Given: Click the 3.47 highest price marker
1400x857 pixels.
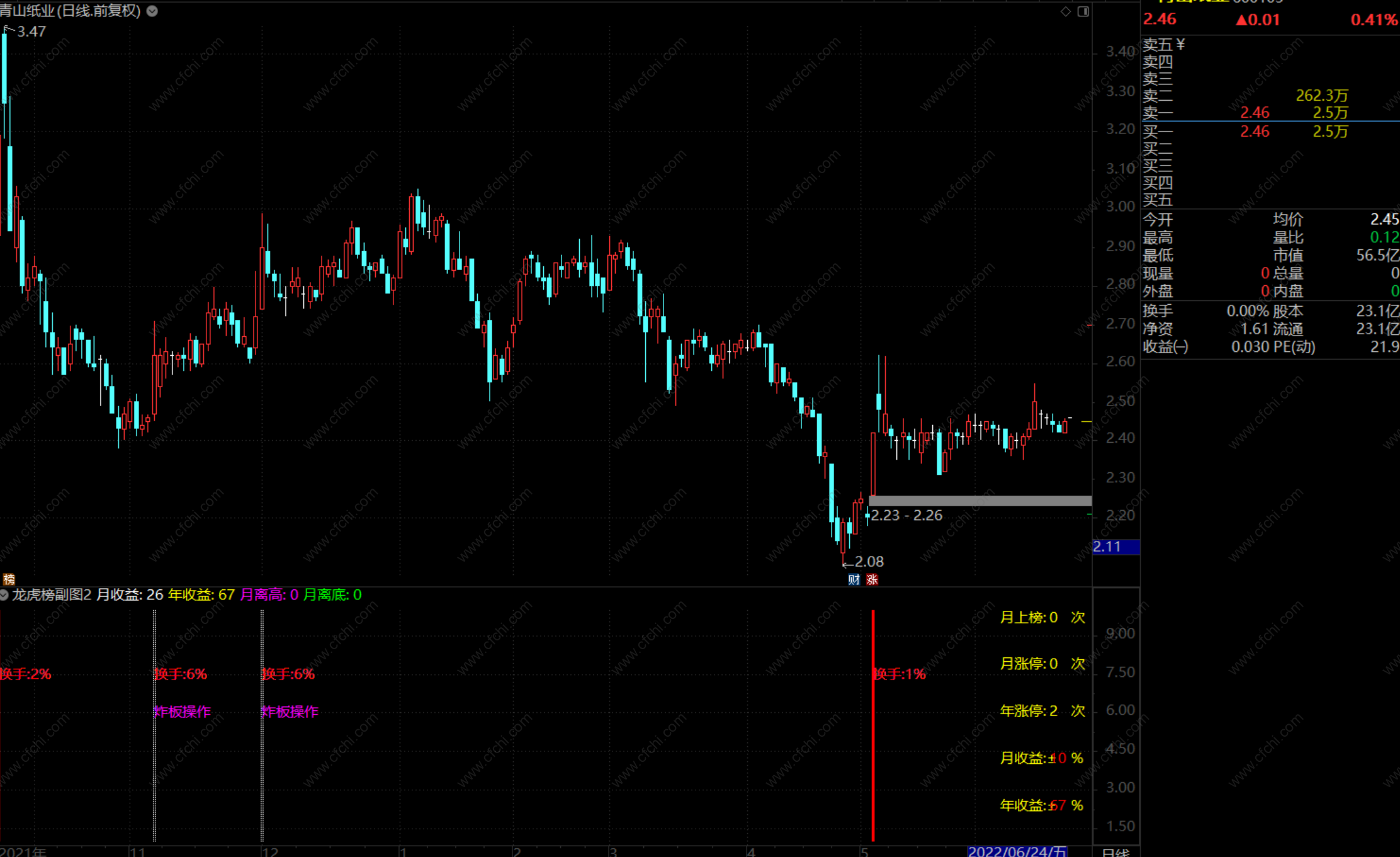Looking at the screenshot, I should (31, 31).
